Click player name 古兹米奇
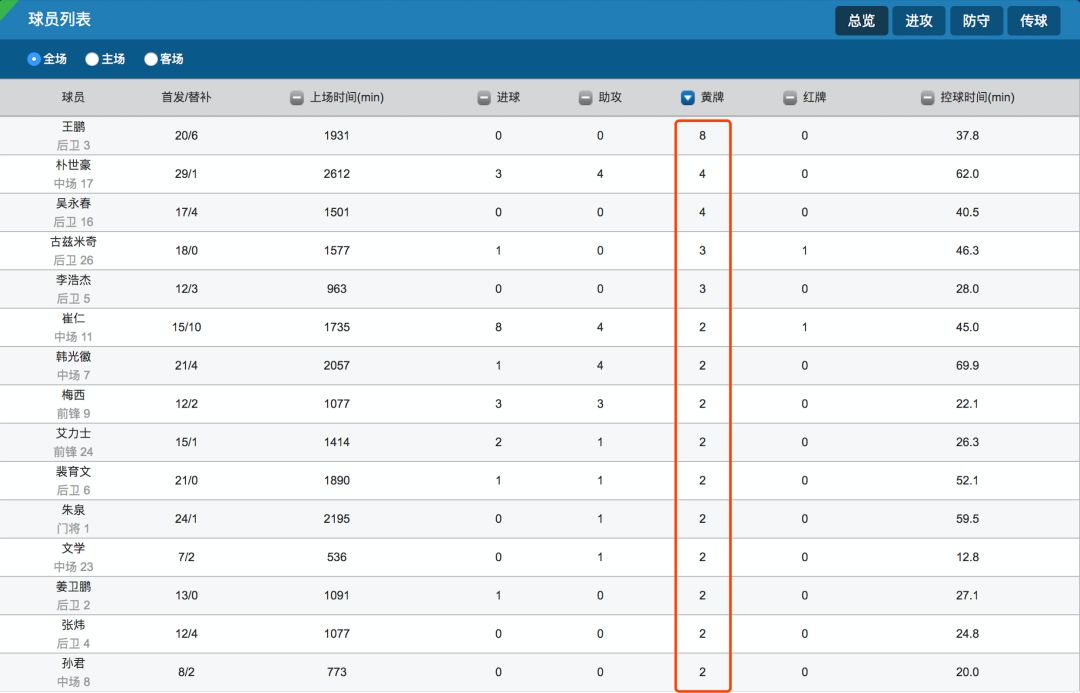The height and width of the screenshot is (693, 1080). [x=73, y=242]
